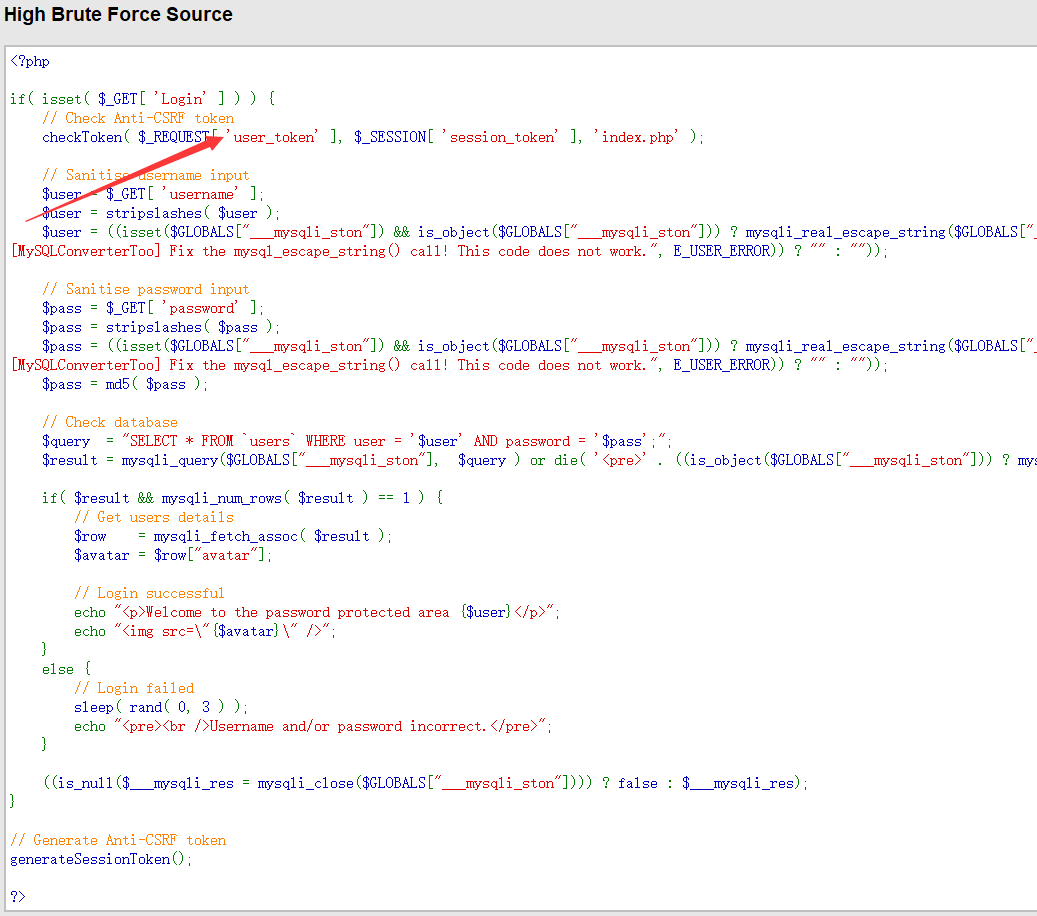Click the Check Anti-CSRF token comment
Image resolution: width=1037 pixels, height=916 pixels.
pos(138,118)
